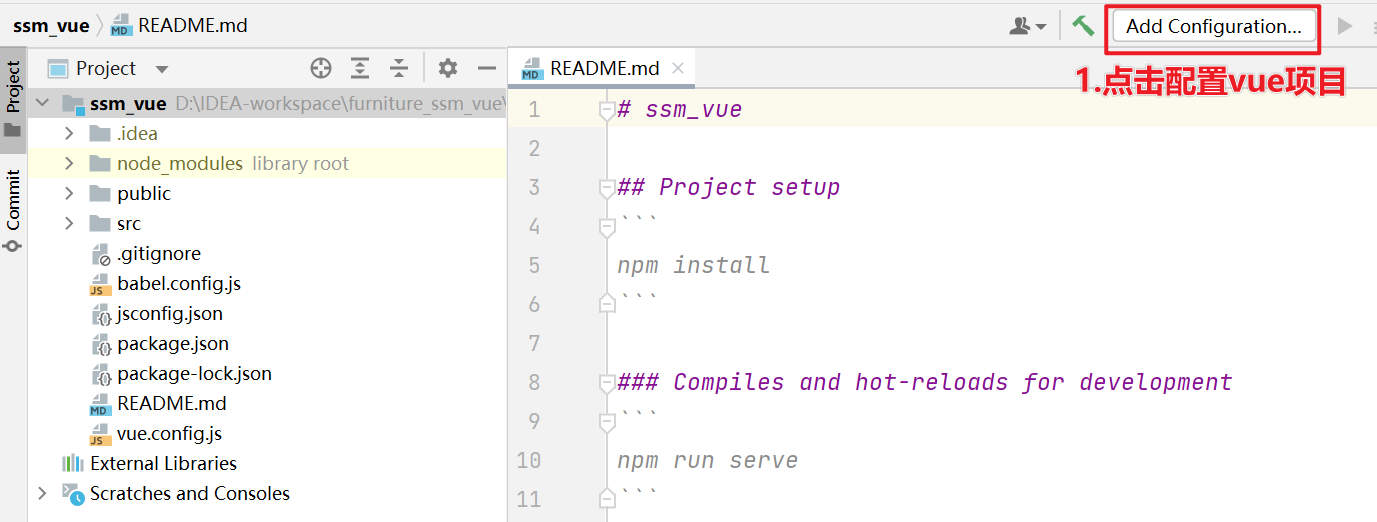The image size is (1377, 522).
Task: Select the babel.config.js file
Action: [179, 283]
